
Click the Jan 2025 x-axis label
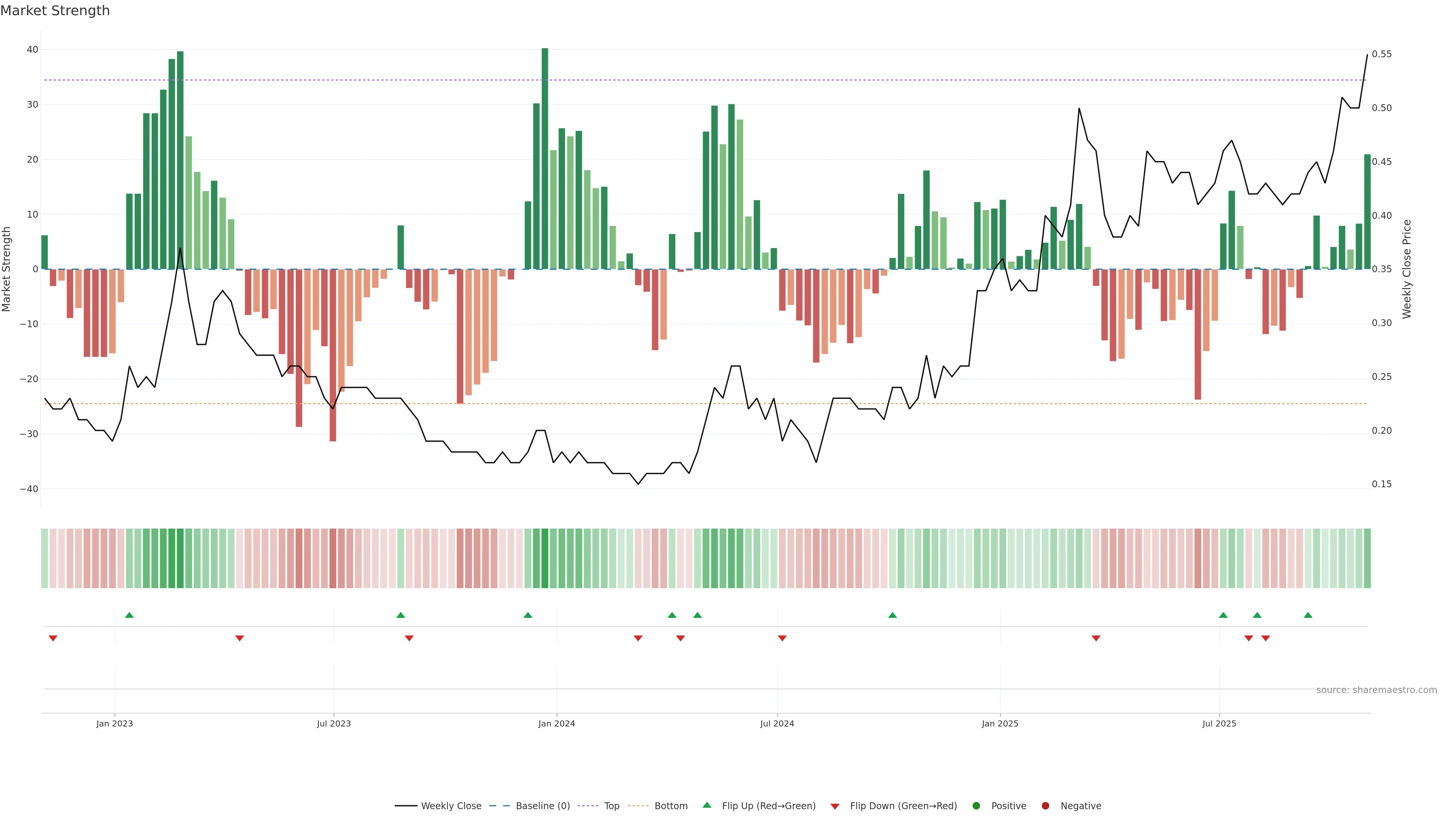(1000, 723)
